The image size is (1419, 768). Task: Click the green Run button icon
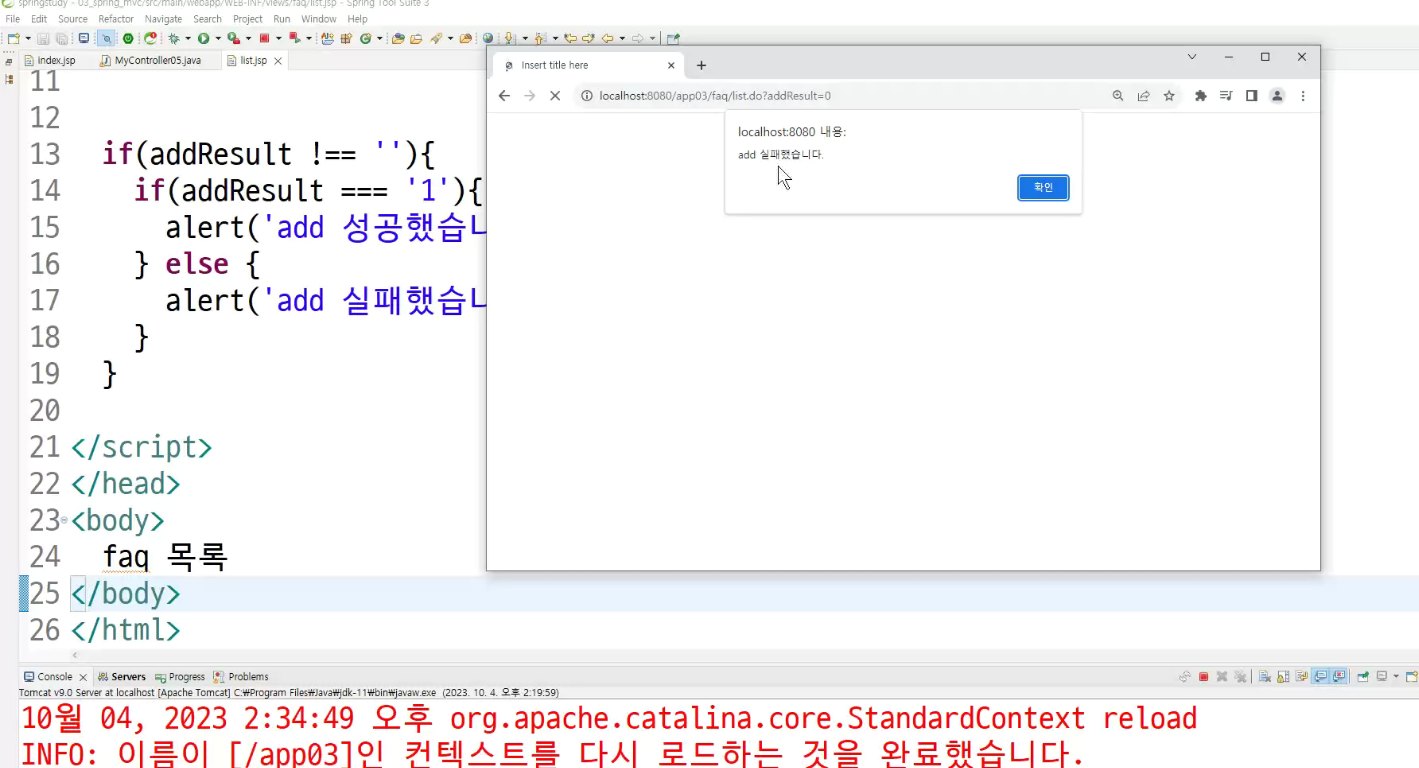pyautogui.click(x=203, y=38)
